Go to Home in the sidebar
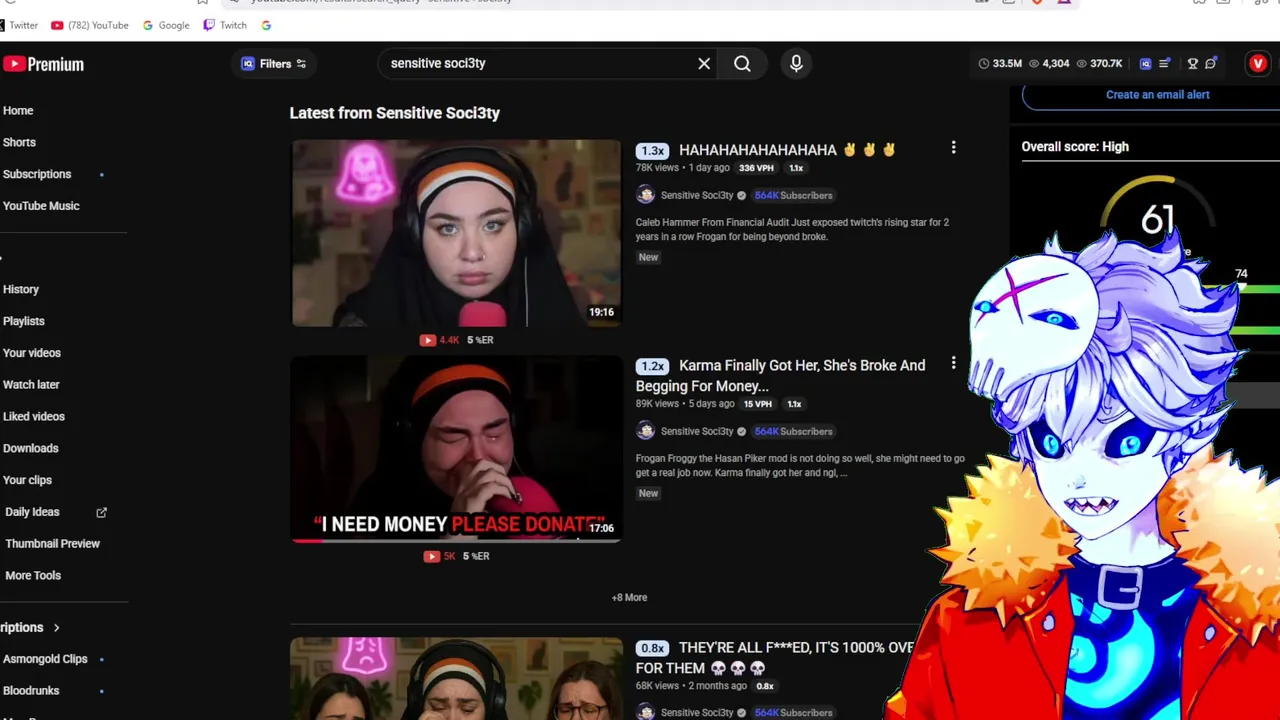1280x720 pixels. click(x=18, y=111)
